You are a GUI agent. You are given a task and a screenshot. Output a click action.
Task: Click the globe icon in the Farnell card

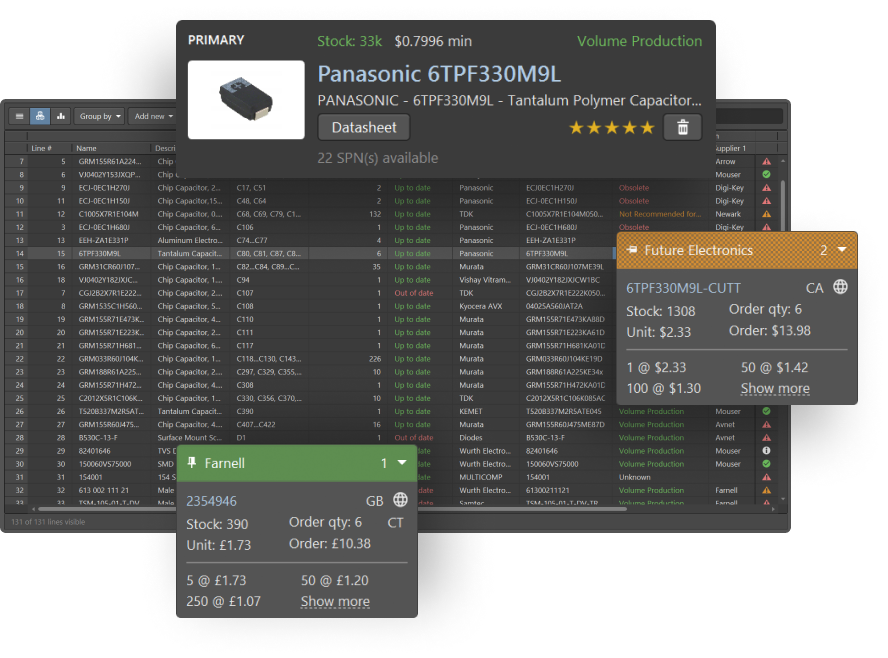click(x=400, y=501)
